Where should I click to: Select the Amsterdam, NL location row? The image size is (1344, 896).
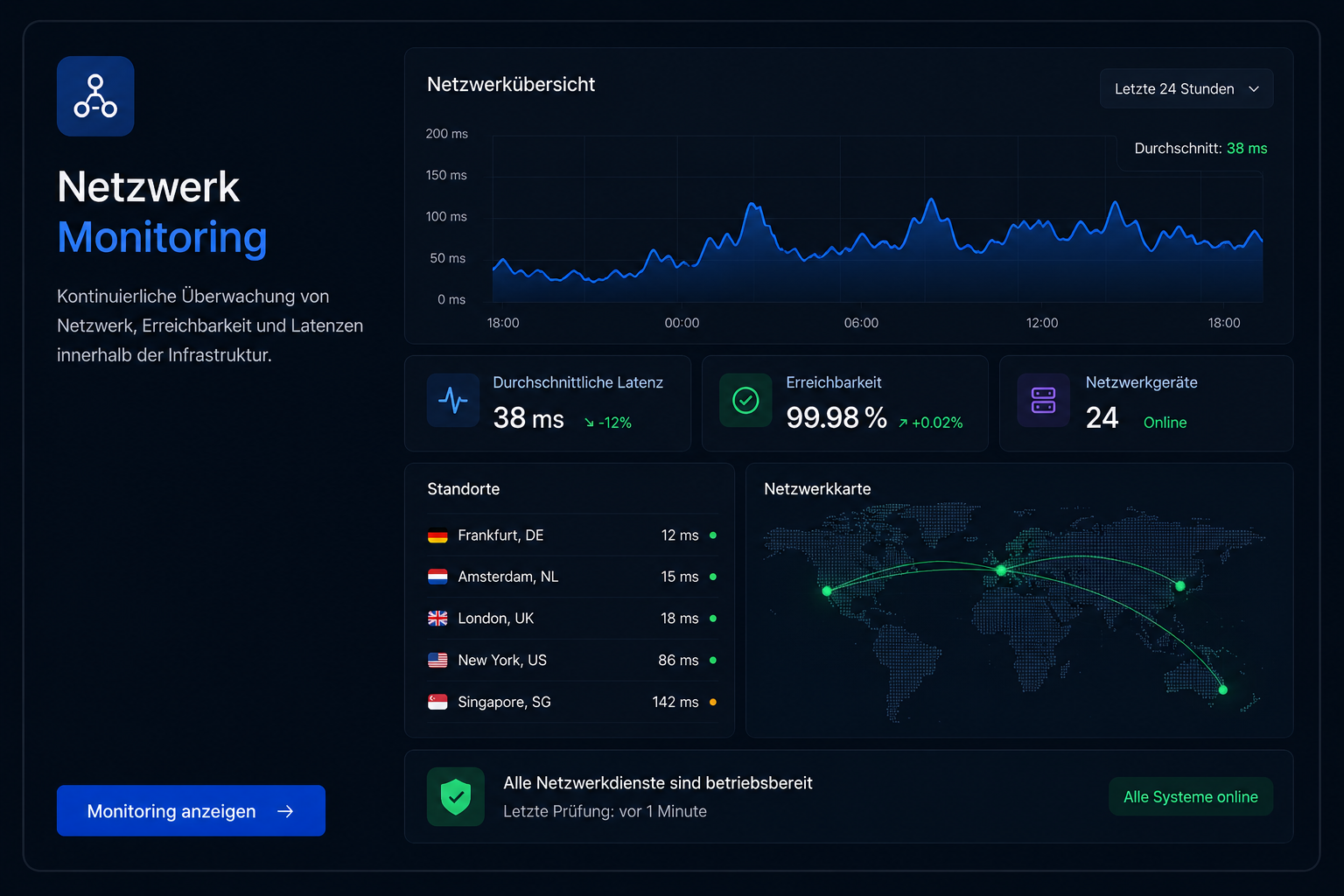[572, 577]
